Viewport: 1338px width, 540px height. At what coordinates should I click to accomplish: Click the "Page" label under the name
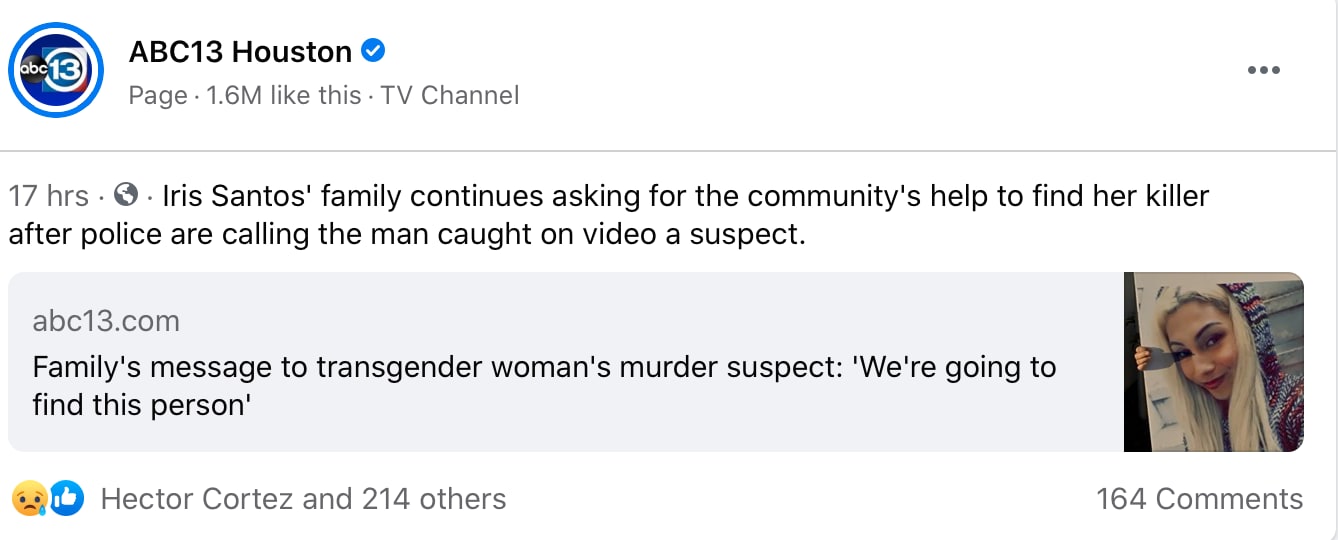[x=158, y=95]
